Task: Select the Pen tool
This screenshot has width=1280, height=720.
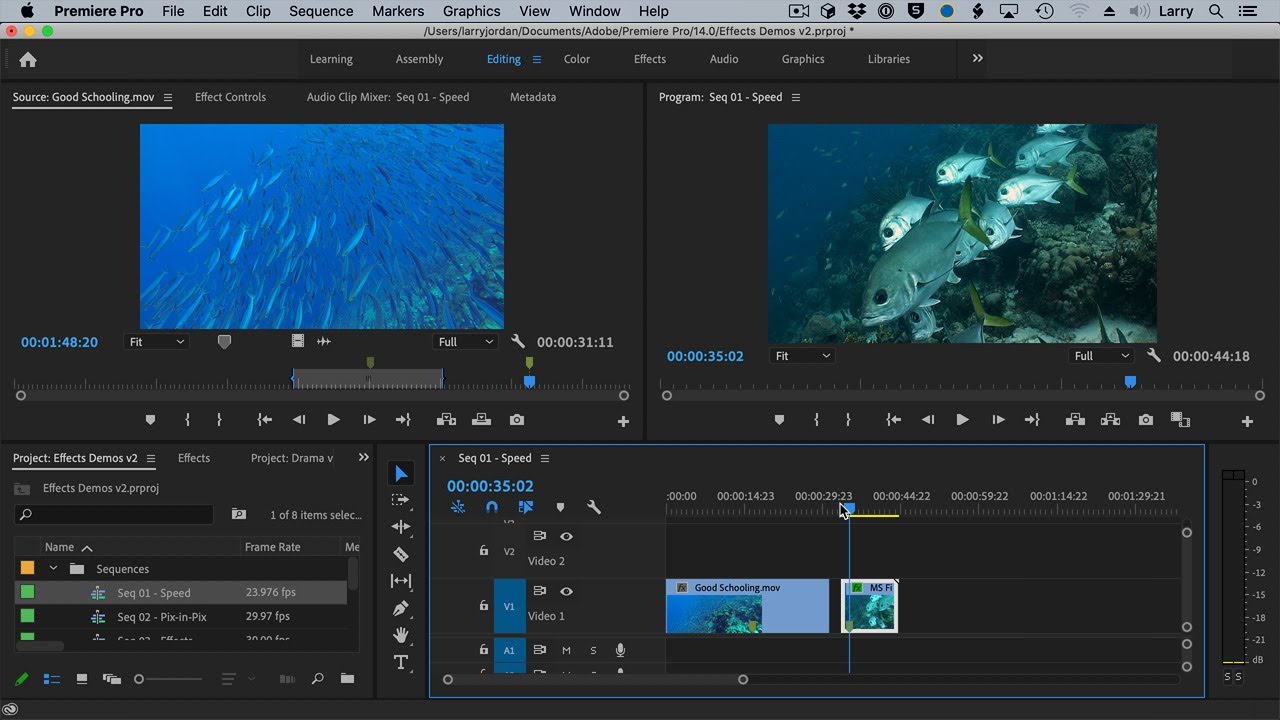Action: coord(401,608)
